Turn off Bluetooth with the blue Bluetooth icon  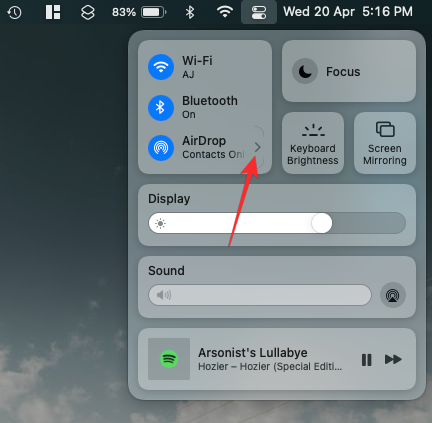click(161, 107)
